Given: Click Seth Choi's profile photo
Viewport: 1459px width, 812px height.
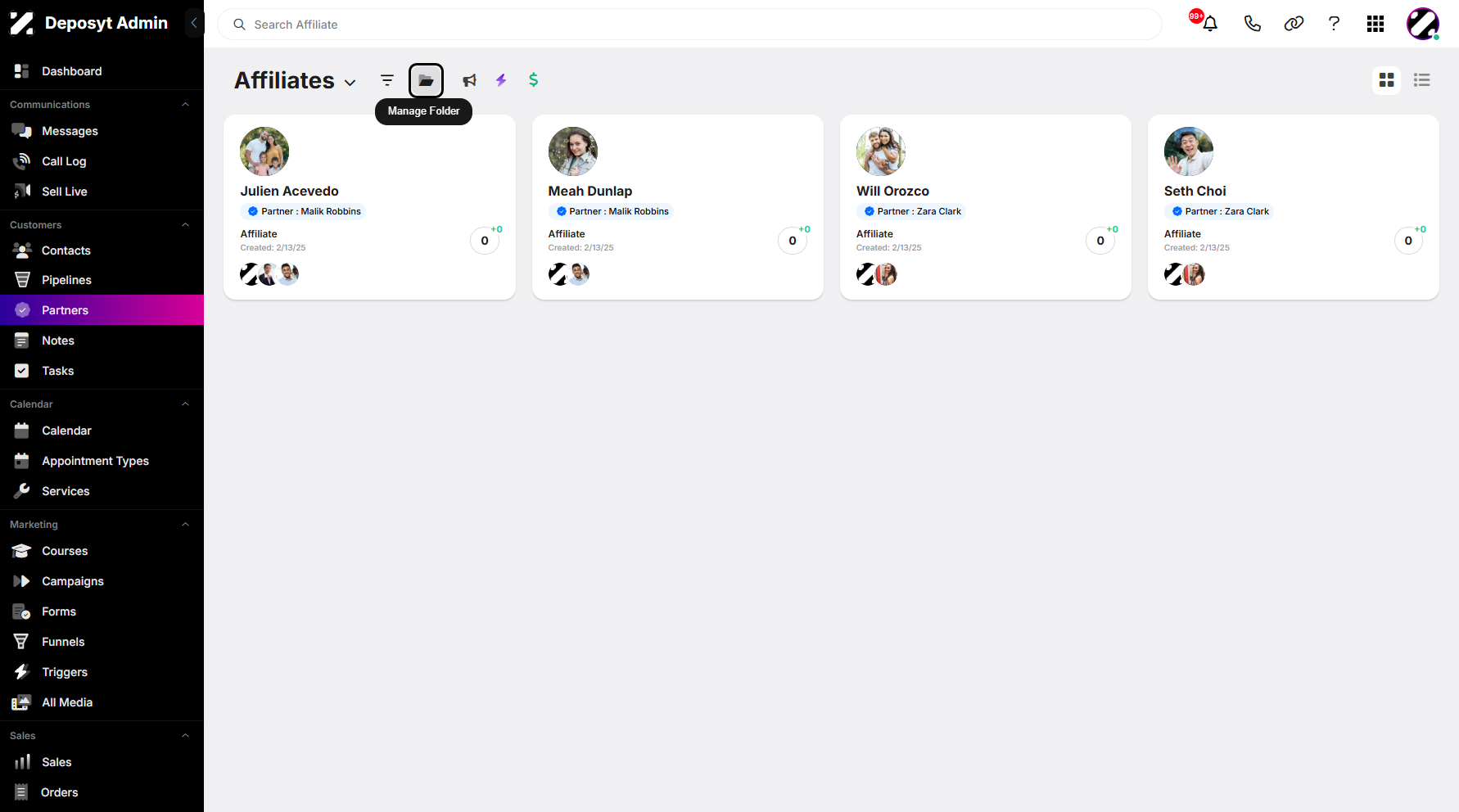Looking at the screenshot, I should [x=1189, y=151].
